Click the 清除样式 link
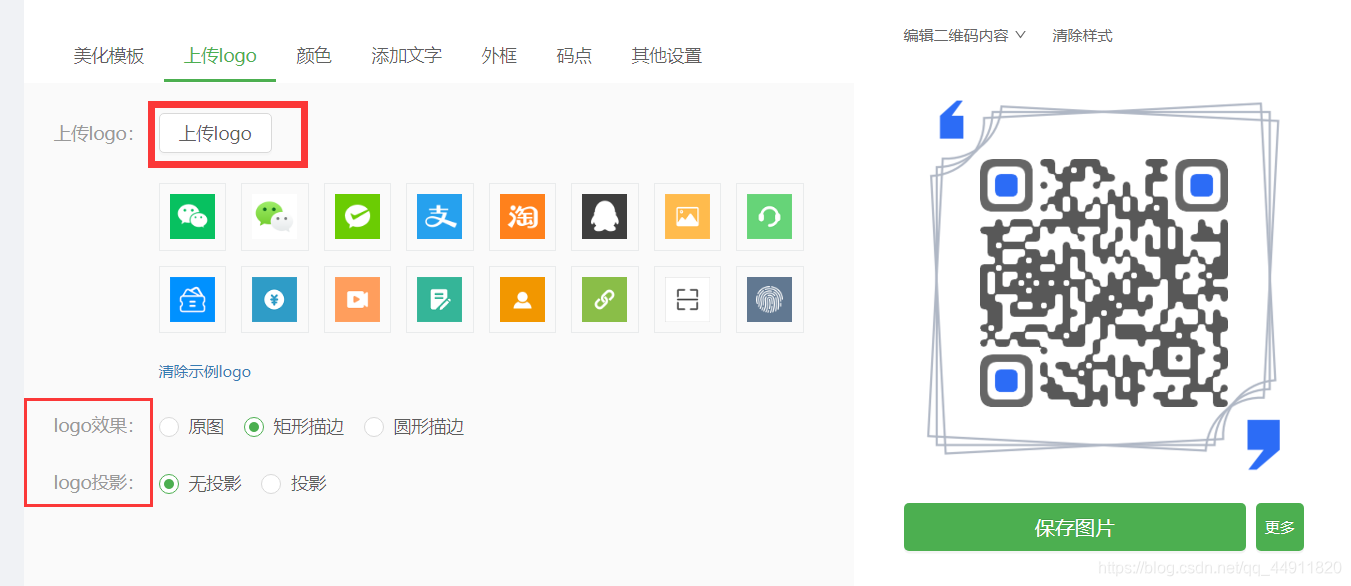Screen dimensions: 1351x586 pos(1082,35)
